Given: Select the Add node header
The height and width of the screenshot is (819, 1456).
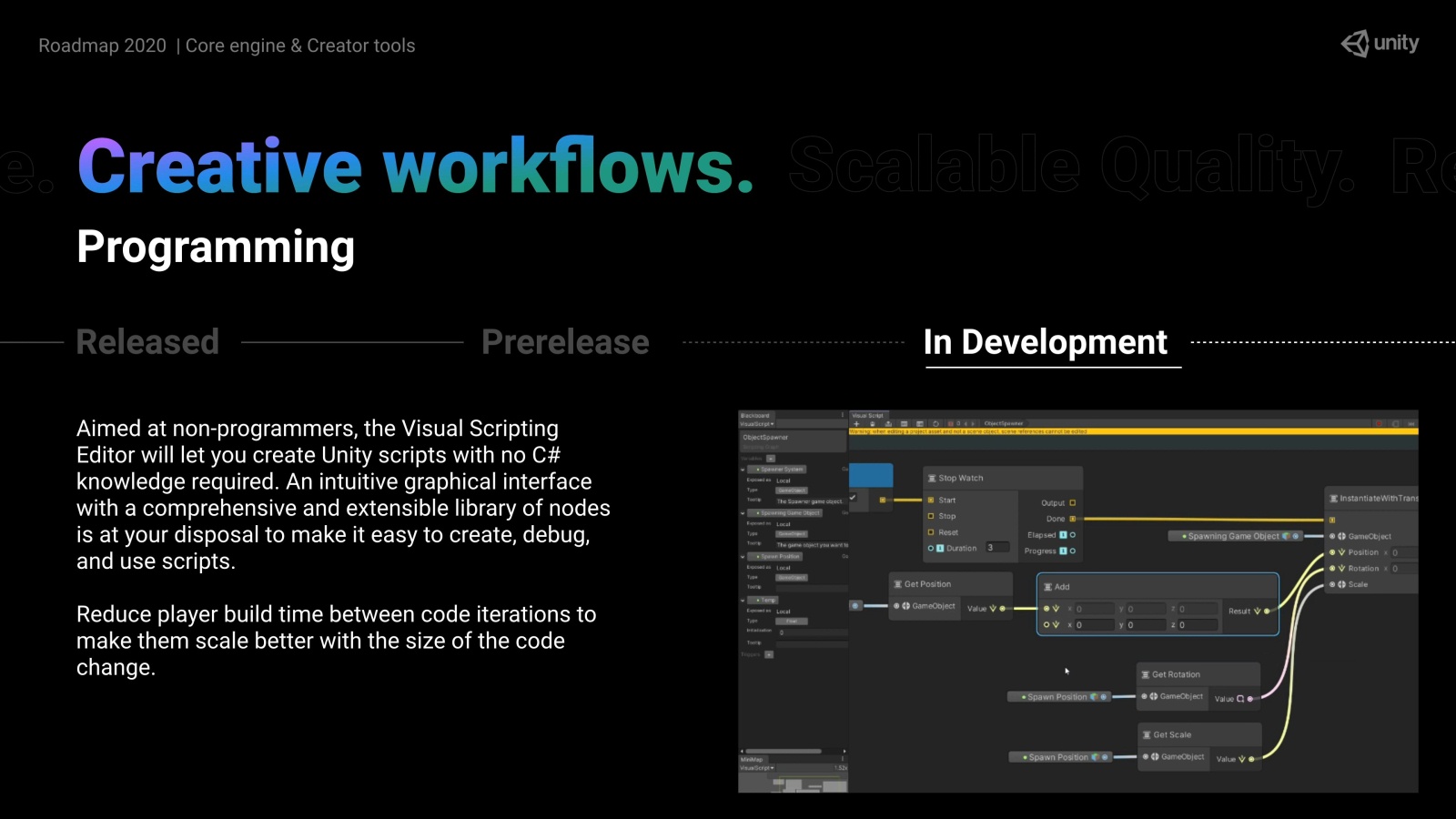Looking at the screenshot, I should (x=1158, y=587).
